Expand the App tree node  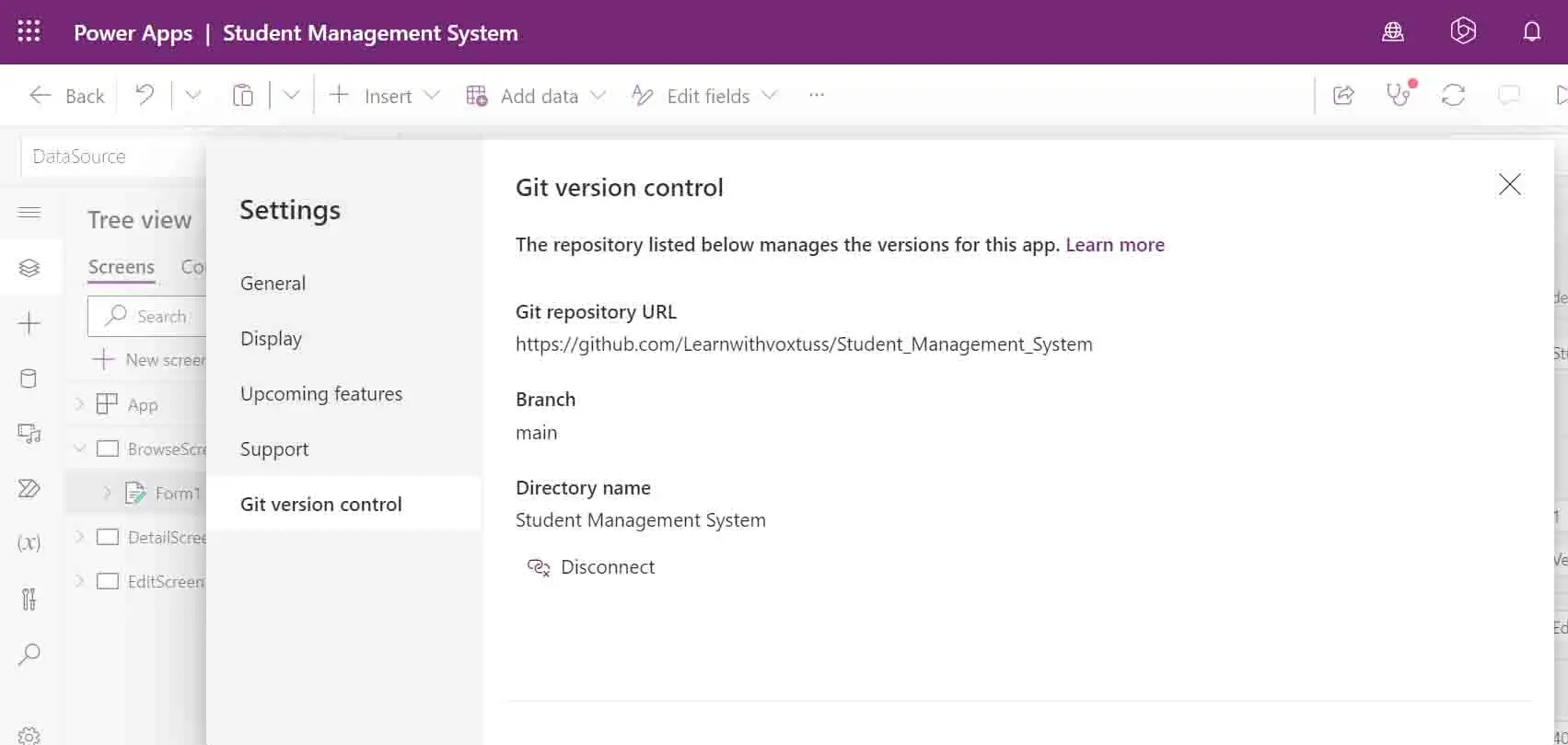79,404
